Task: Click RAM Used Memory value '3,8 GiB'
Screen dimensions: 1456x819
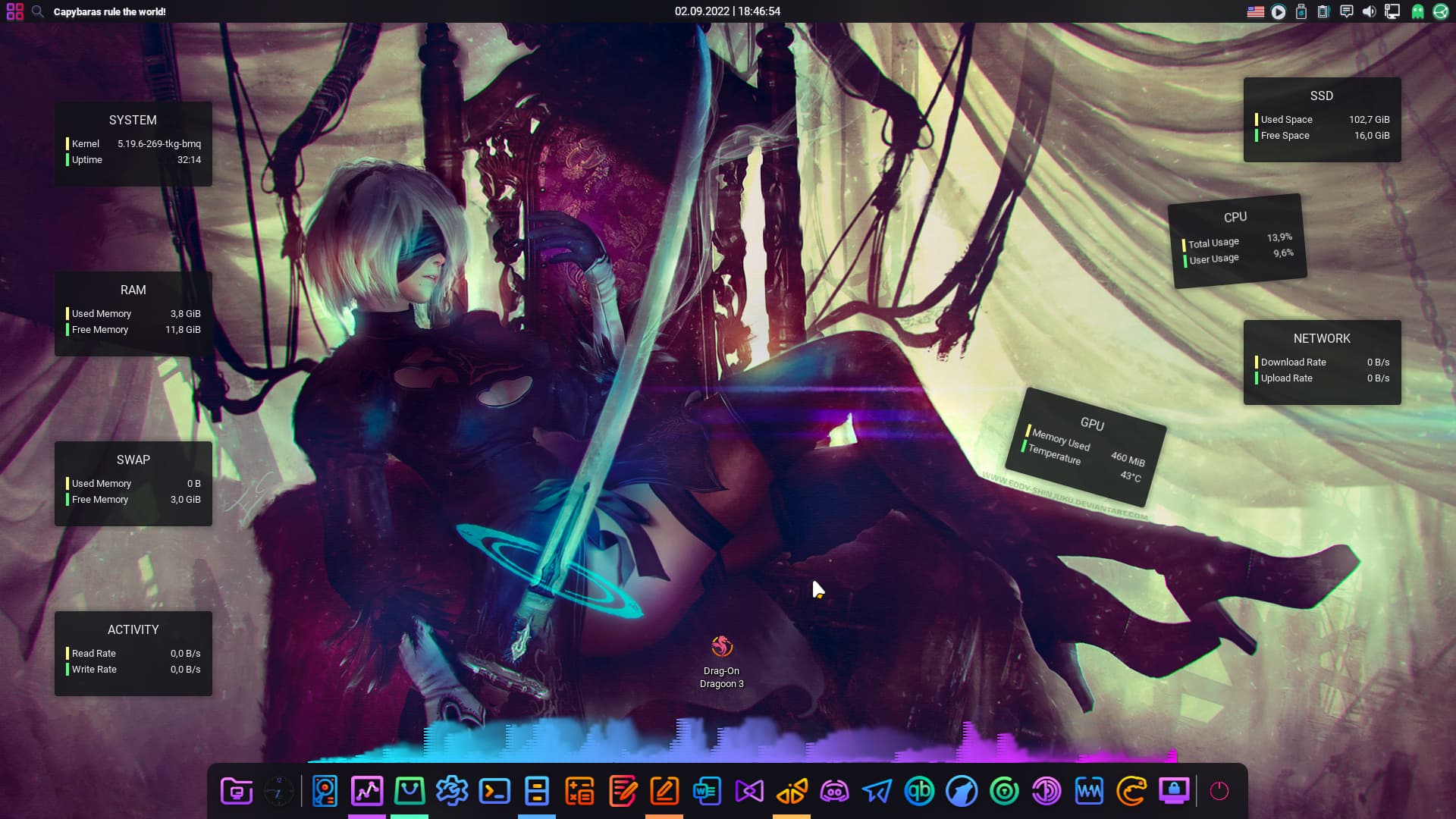Action: [x=186, y=313]
